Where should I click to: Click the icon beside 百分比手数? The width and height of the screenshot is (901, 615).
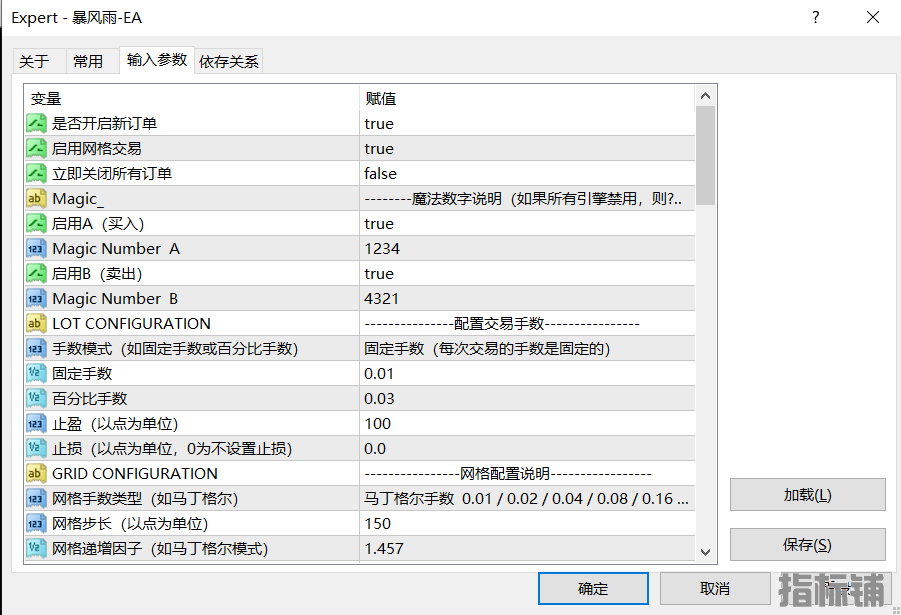pos(36,398)
